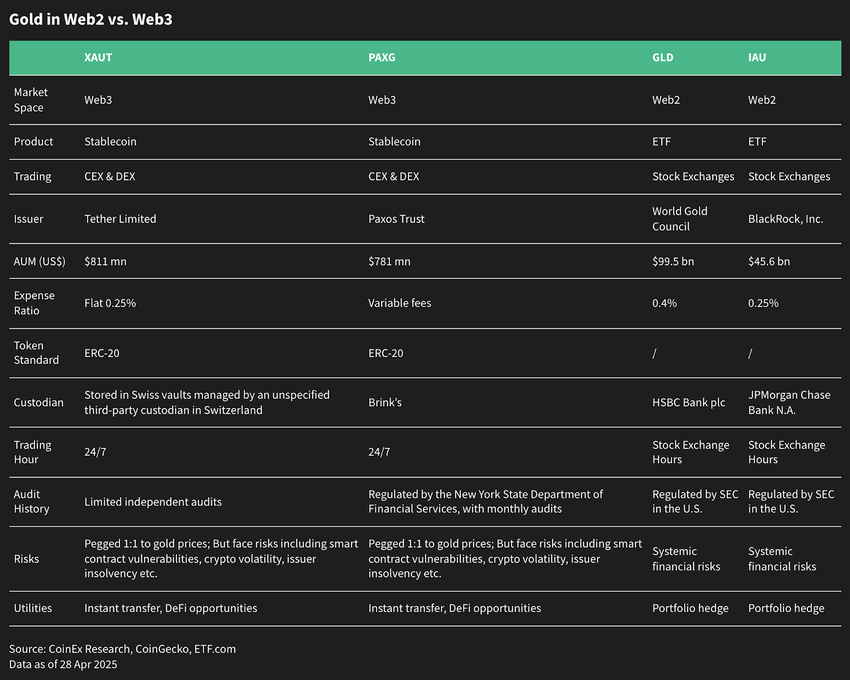Screen dimensions: 850x680
Task: Select the "Flat 0.25%" expense ratio cell
Action: 110,303
